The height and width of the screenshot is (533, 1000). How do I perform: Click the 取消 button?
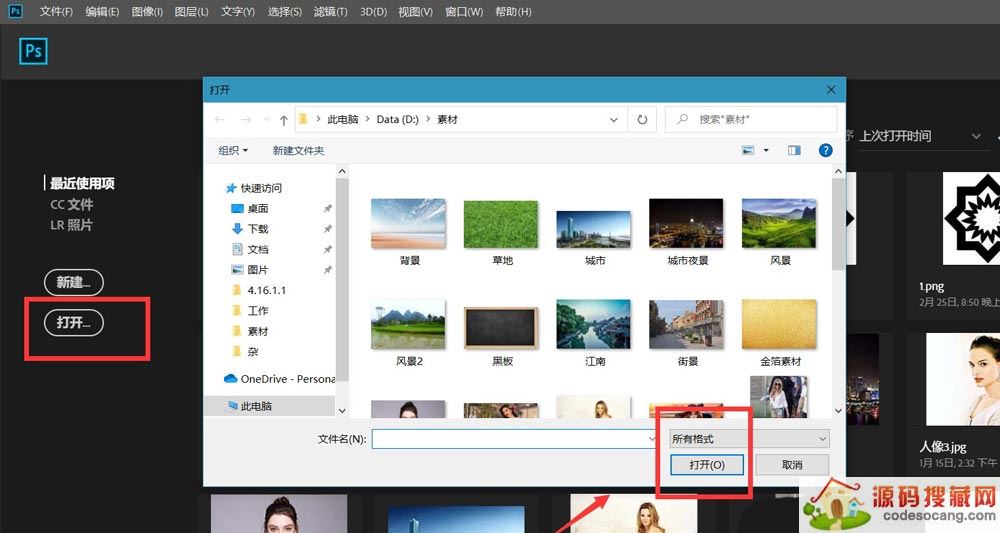point(792,465)
